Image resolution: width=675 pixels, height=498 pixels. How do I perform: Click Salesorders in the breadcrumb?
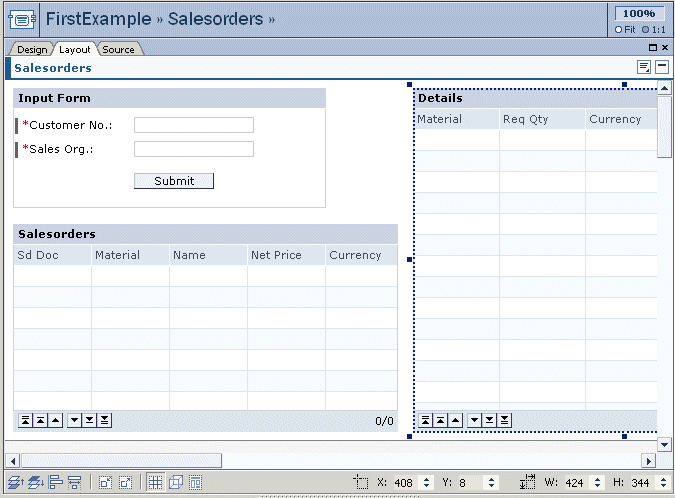215,19
